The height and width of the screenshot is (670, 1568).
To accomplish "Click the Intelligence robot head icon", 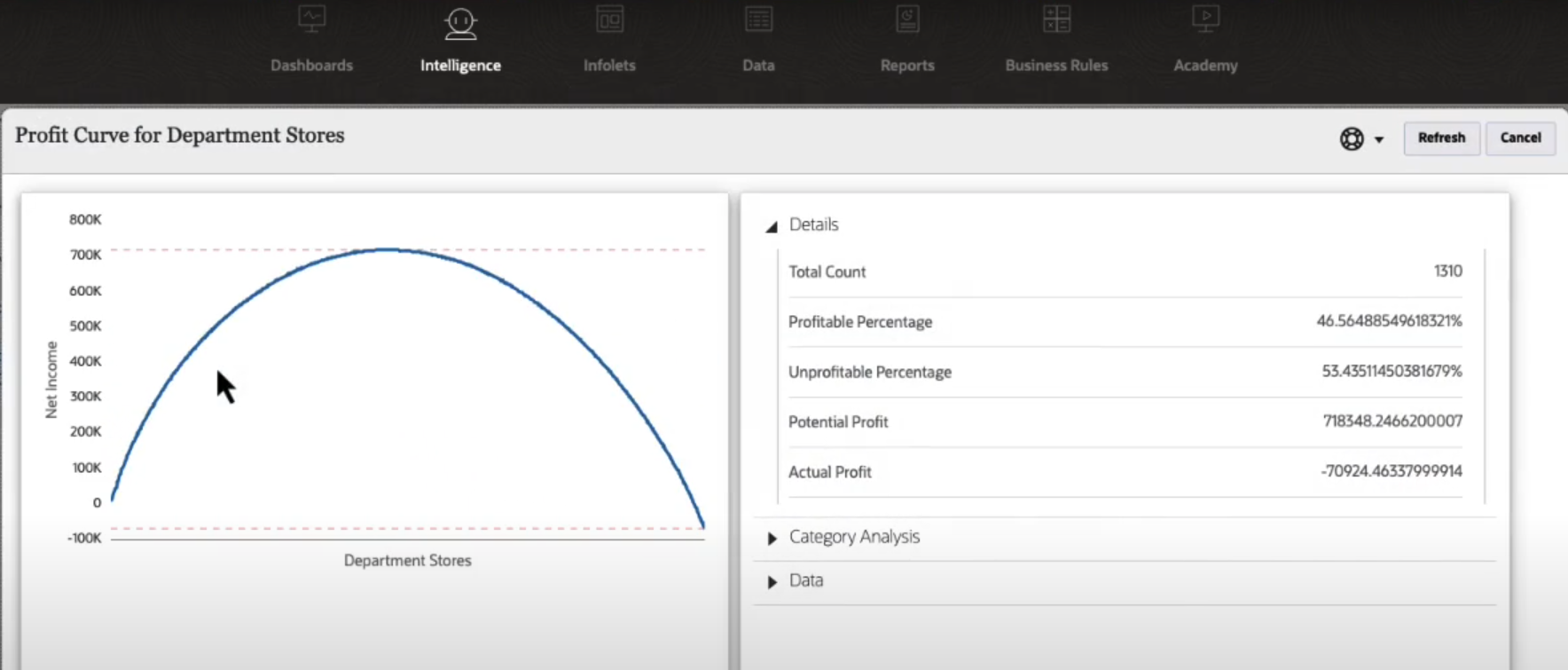I will [x=460, y=23].
